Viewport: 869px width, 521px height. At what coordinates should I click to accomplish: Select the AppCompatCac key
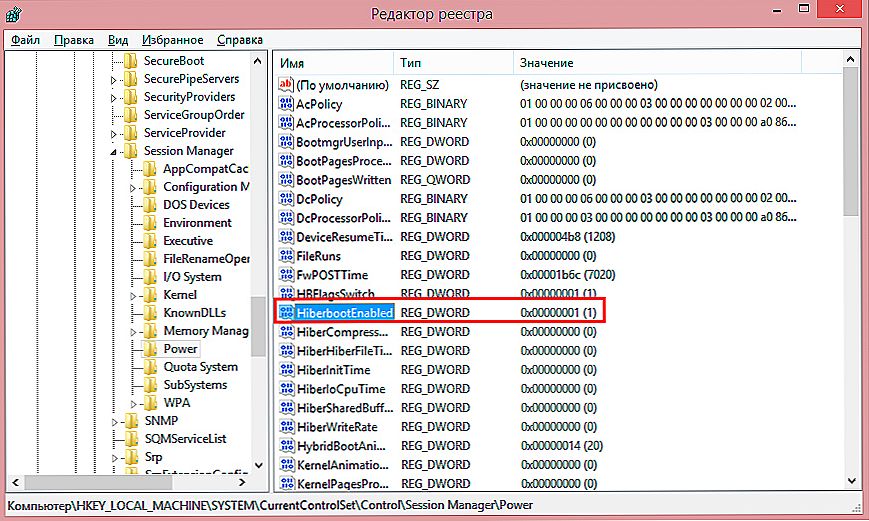pos(206,168)
